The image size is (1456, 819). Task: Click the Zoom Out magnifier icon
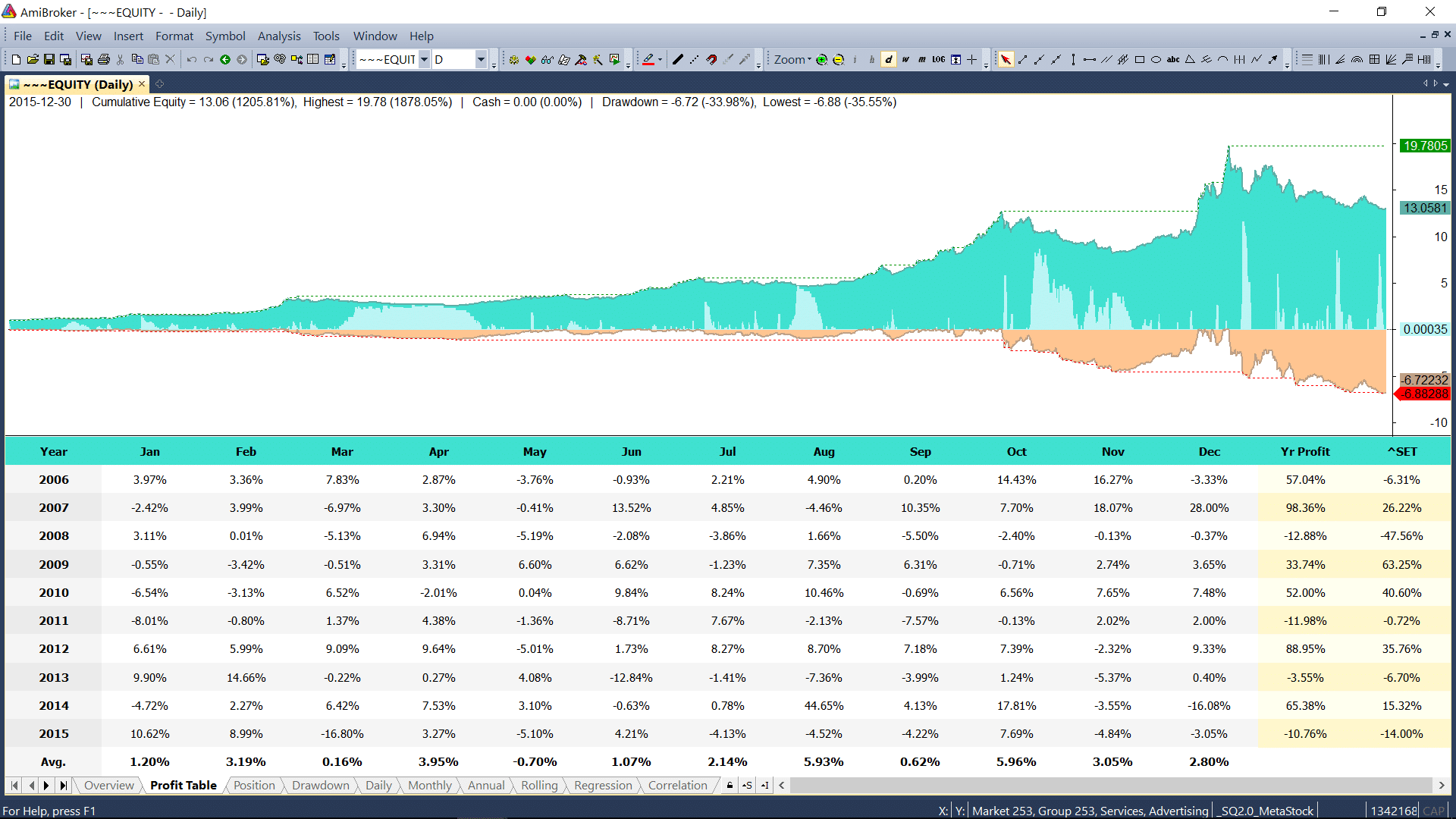point(838,60)
